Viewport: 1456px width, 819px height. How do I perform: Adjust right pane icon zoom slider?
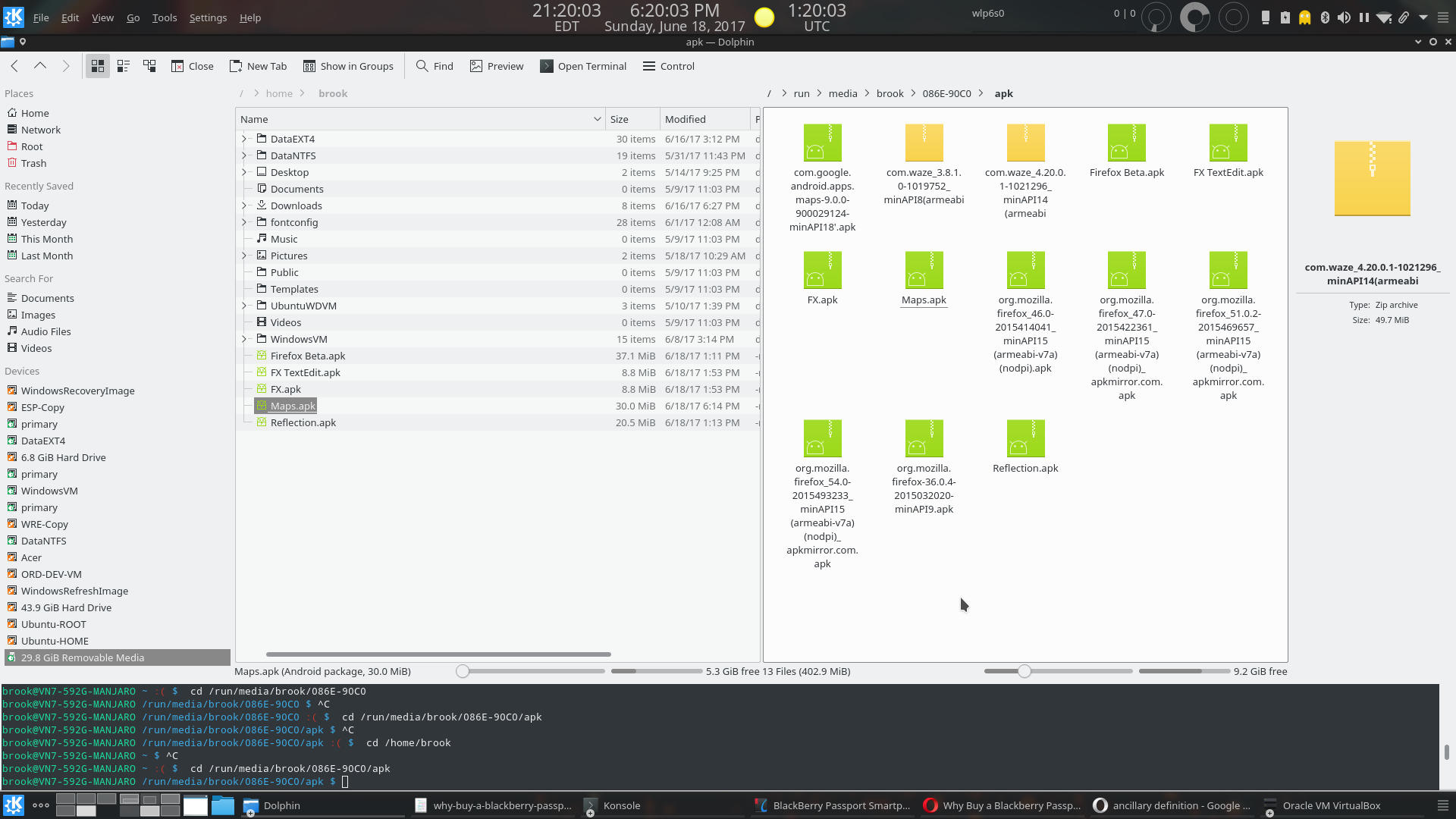click(1025, 671)
